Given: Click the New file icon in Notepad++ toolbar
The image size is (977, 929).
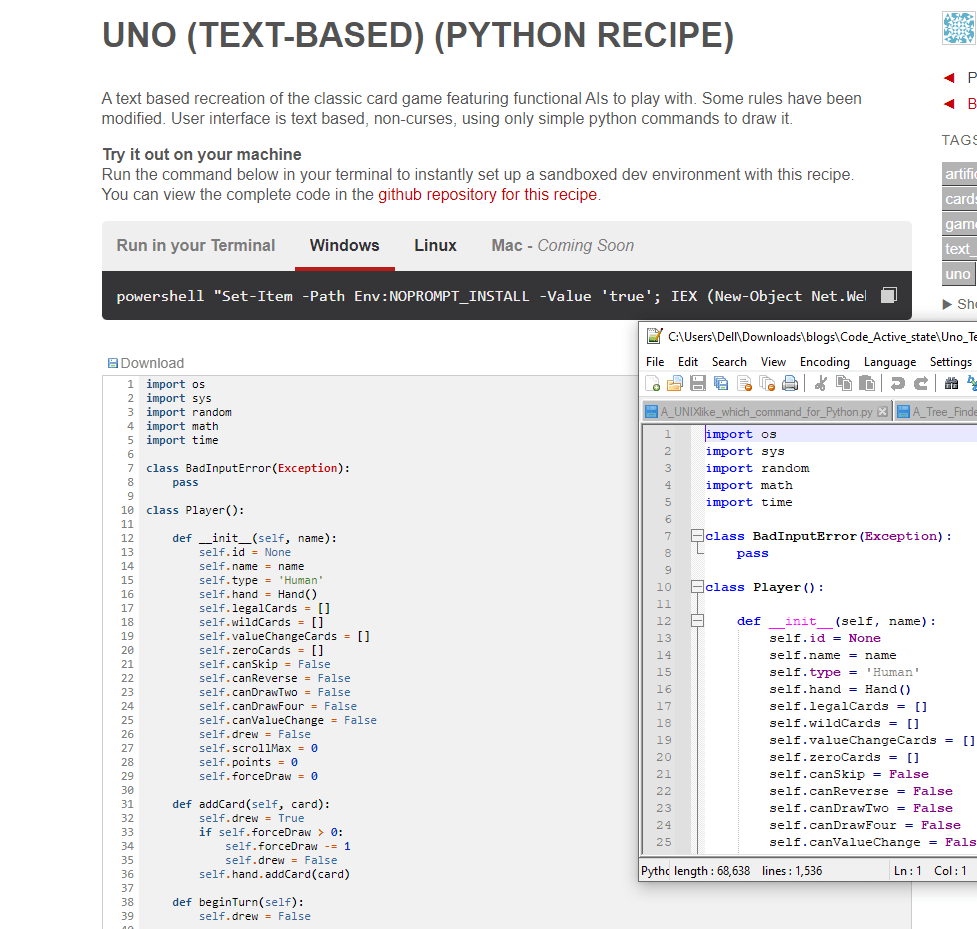Looking at the screenshot, I should click(x=653, y=383).
